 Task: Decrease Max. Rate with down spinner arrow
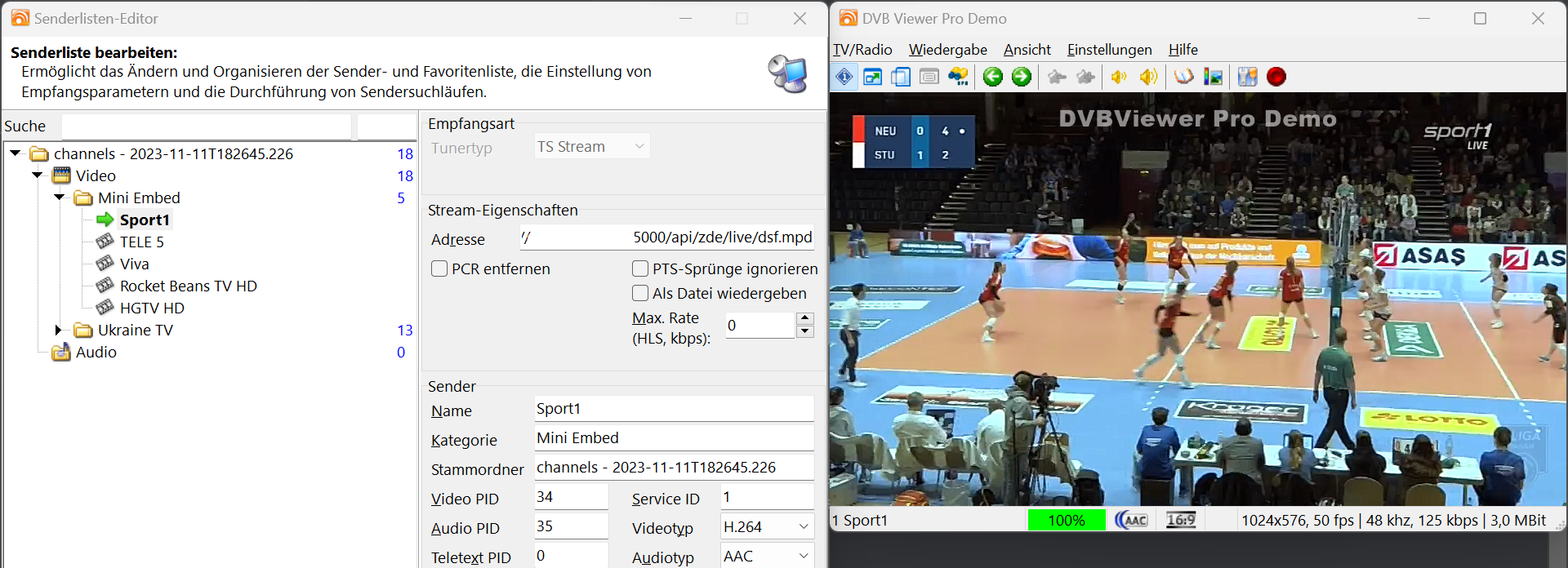(805, 331)
